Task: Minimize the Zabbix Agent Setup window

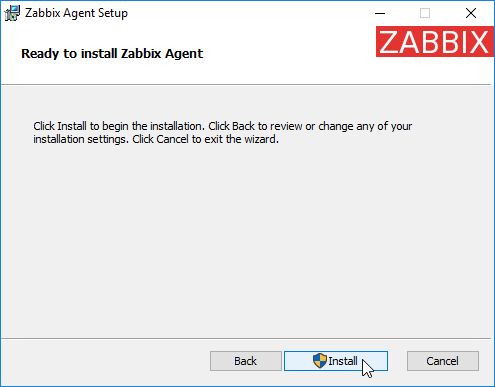Action: click(380, 13)
